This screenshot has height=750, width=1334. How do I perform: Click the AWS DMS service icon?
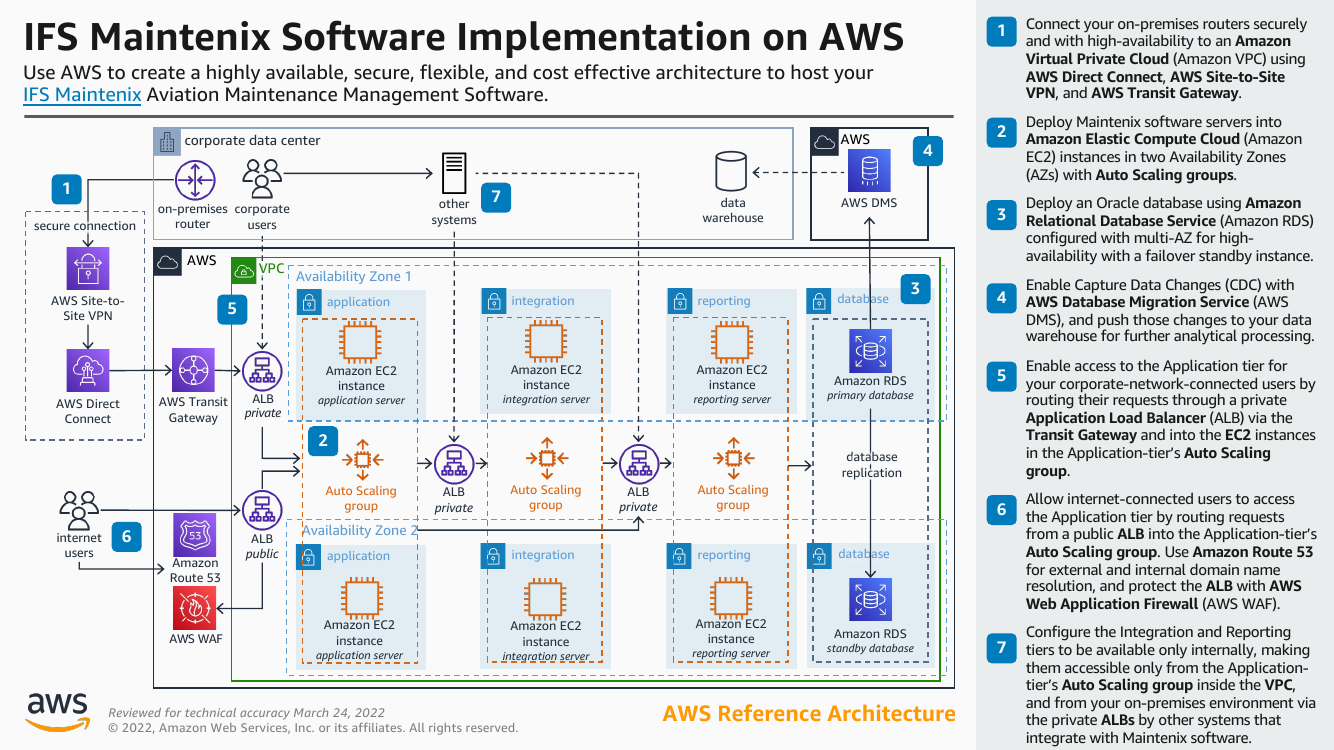(x=869, y=171)
